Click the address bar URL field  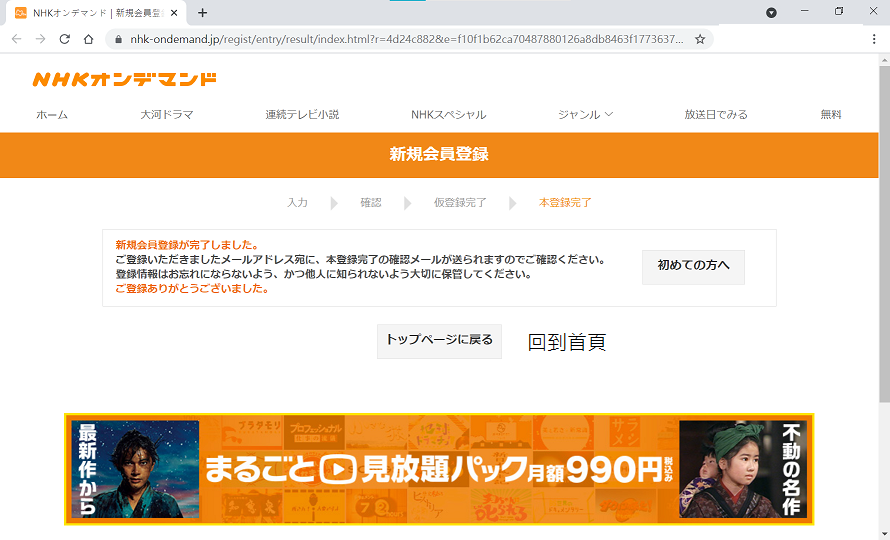tap(406, 39)
